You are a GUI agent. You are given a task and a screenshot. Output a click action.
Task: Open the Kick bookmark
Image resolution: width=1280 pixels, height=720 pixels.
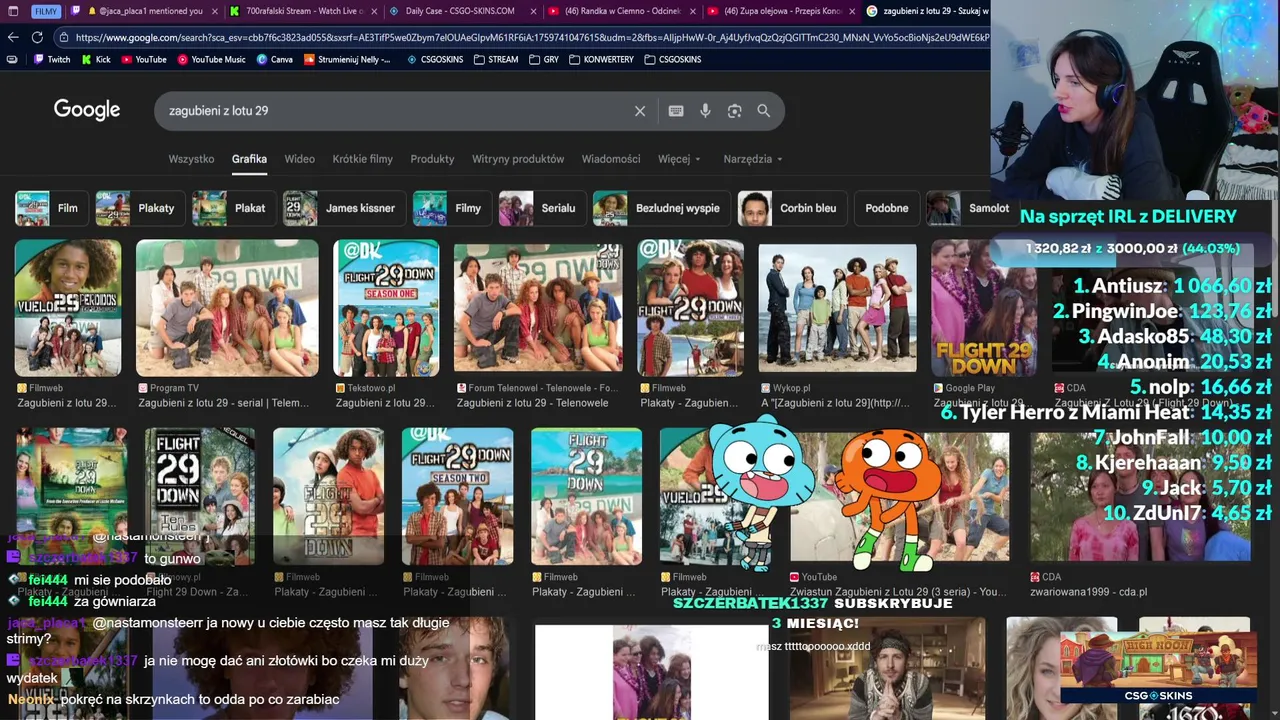click(x=95, y=59)
